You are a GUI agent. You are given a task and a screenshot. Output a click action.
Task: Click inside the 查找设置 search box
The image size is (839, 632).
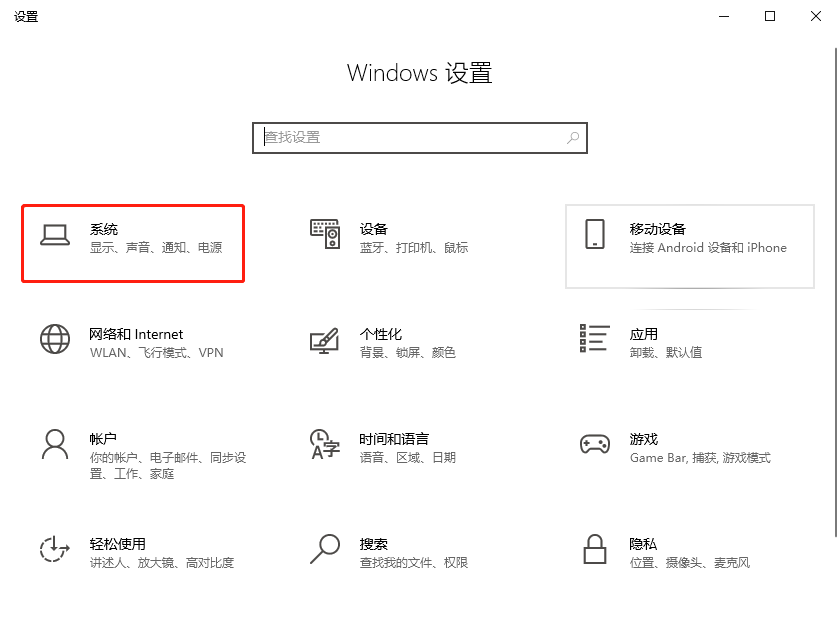(x=400, y=137)
